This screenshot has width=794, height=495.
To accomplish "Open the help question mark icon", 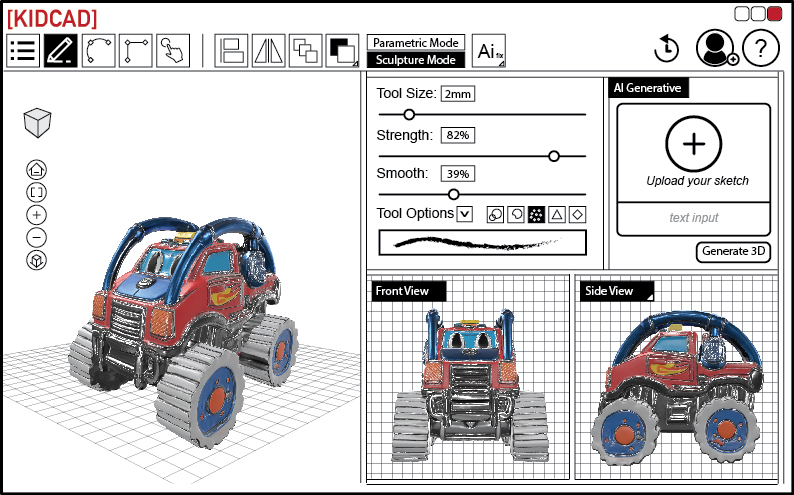I will (x=761, y=48).
